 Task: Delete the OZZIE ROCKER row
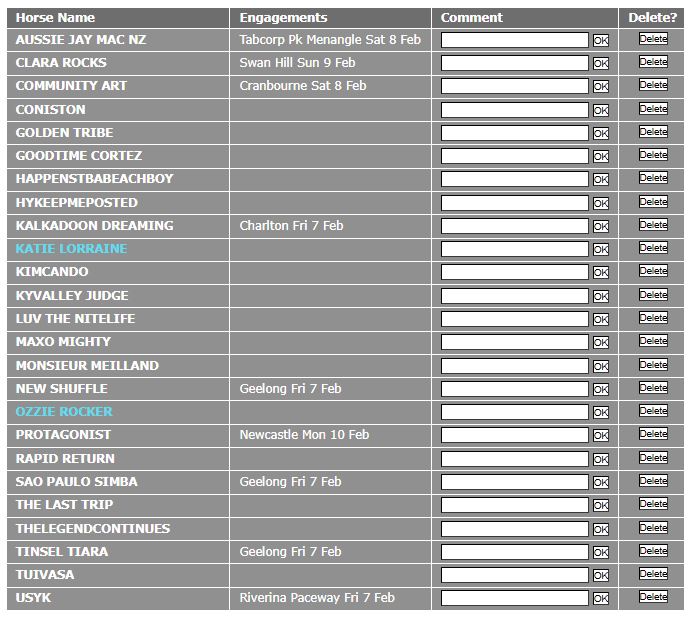click(x=653, y=411)
